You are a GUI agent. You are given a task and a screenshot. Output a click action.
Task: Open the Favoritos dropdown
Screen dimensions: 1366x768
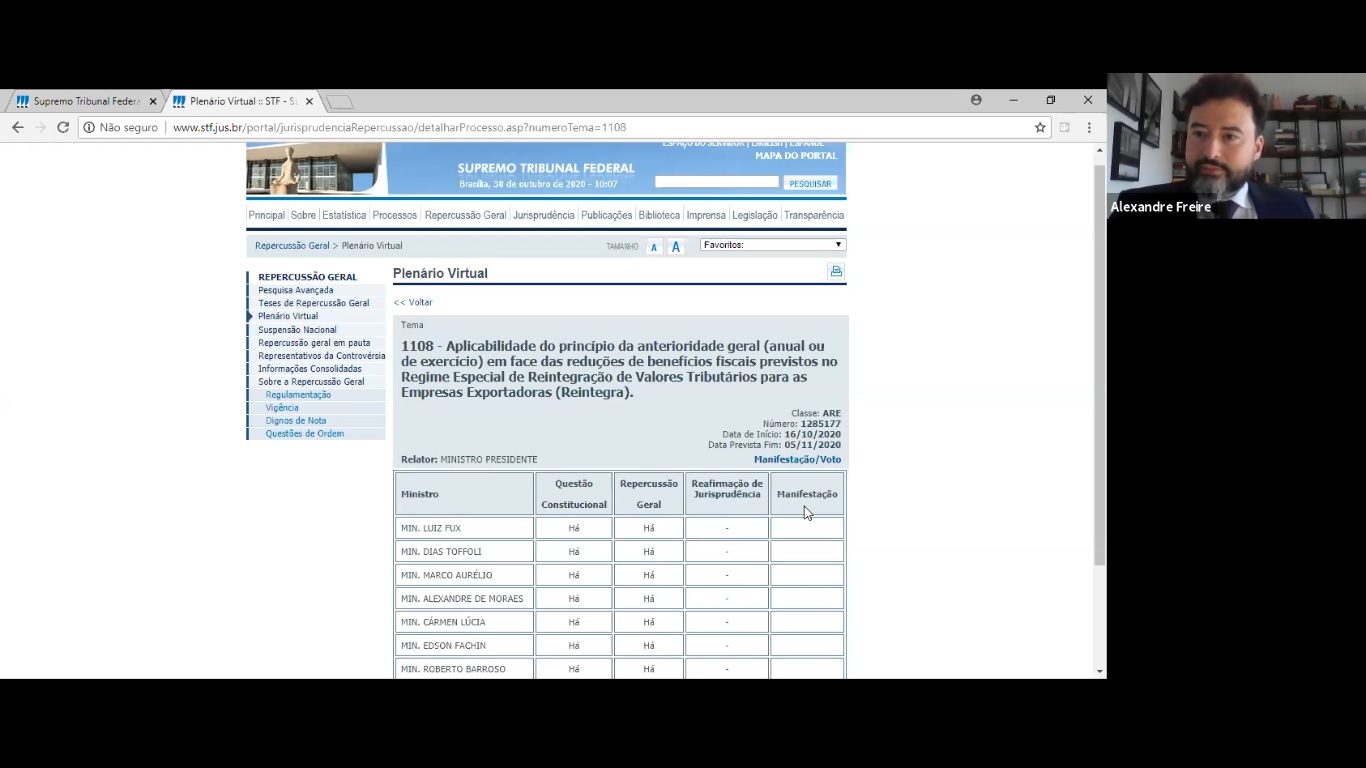[772, 245]
